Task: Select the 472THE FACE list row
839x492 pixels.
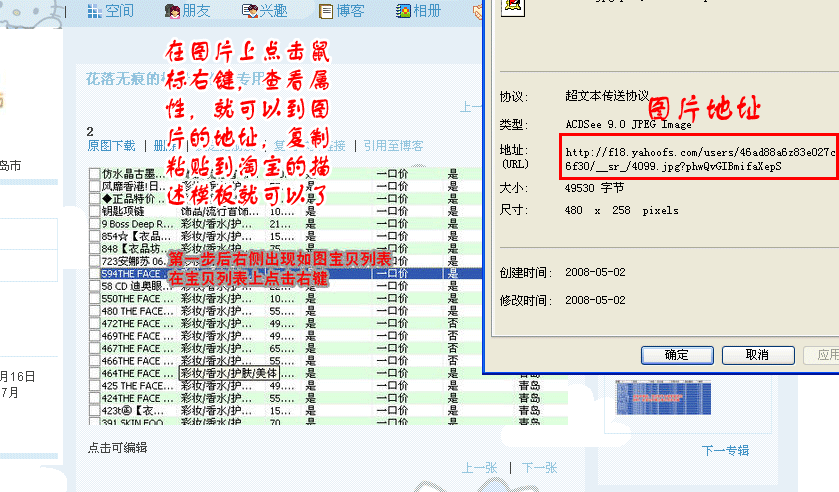Action: 286,323
